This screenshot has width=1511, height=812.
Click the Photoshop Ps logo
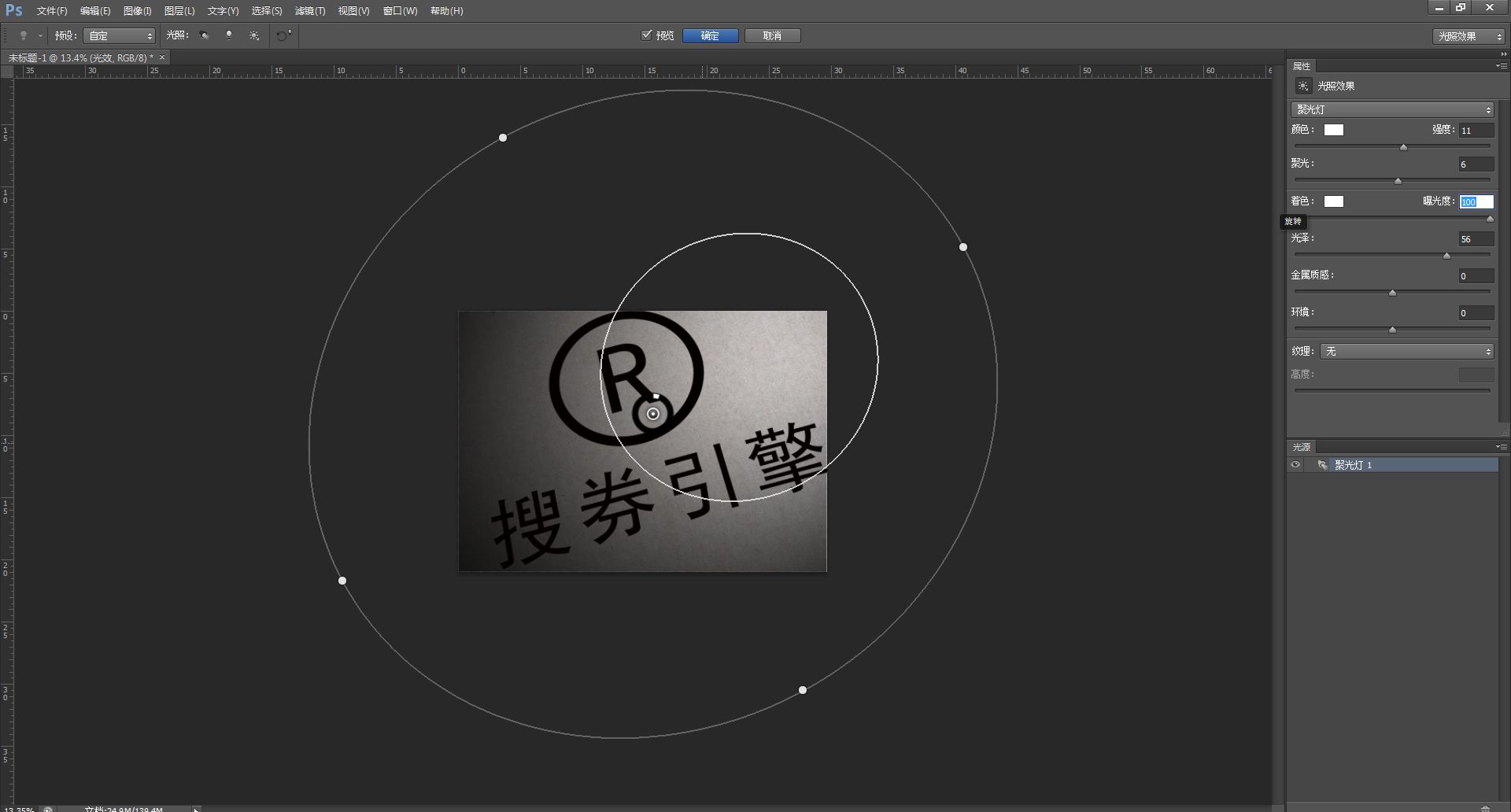pos(13,10)
